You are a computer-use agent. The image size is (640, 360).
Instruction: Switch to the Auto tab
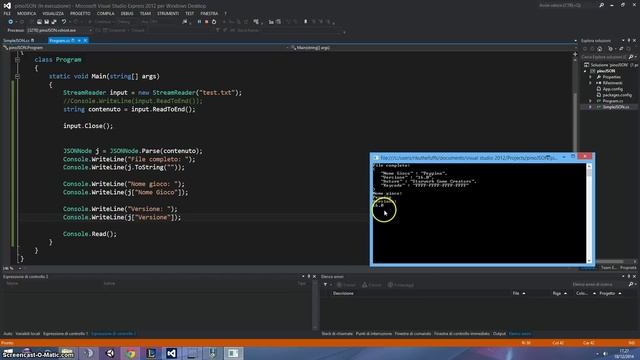8,334
